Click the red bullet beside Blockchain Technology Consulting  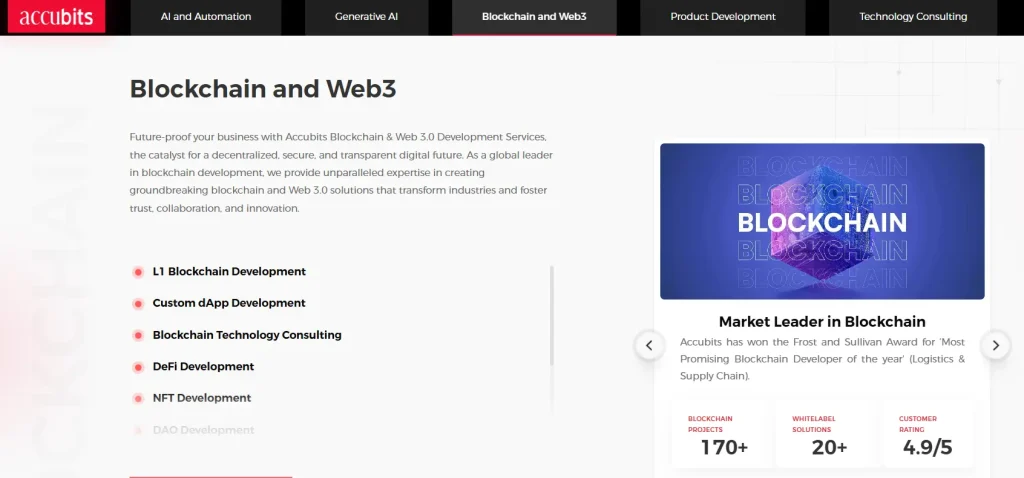tap(138, 336)
